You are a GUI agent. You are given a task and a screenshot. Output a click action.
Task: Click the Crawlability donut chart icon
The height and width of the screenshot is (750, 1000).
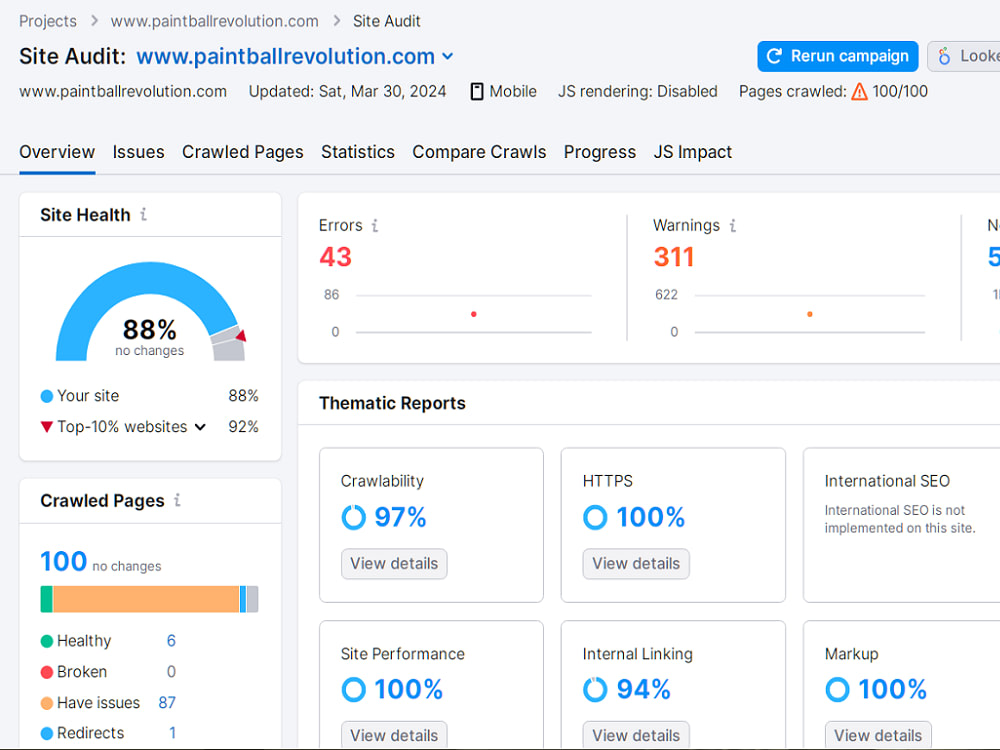pyautogui.click(x=353, y=517)
